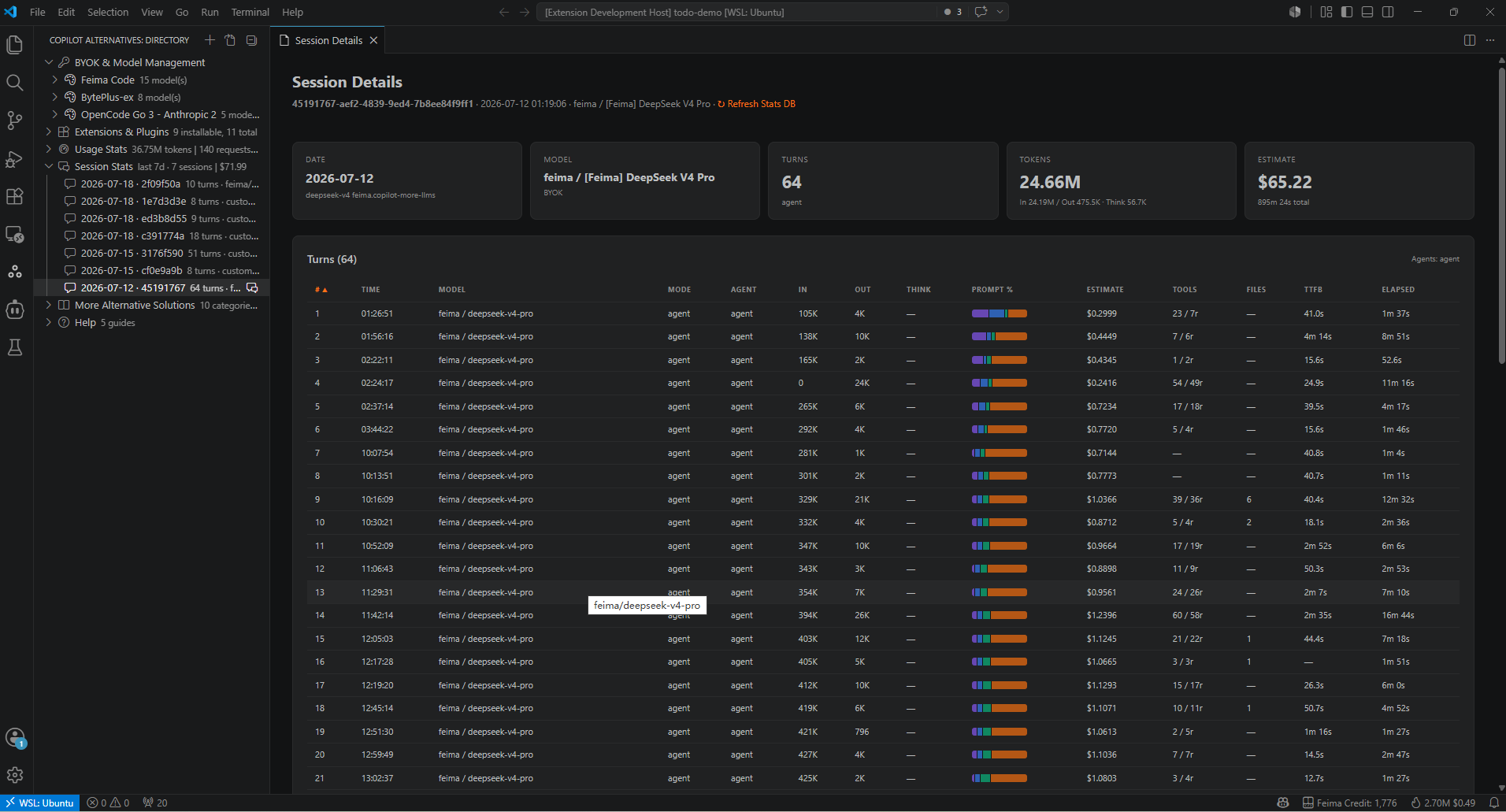1506x812 pixels.
Task: Click the hexagonal extension icon in title bar
Action: (1295, 12)
